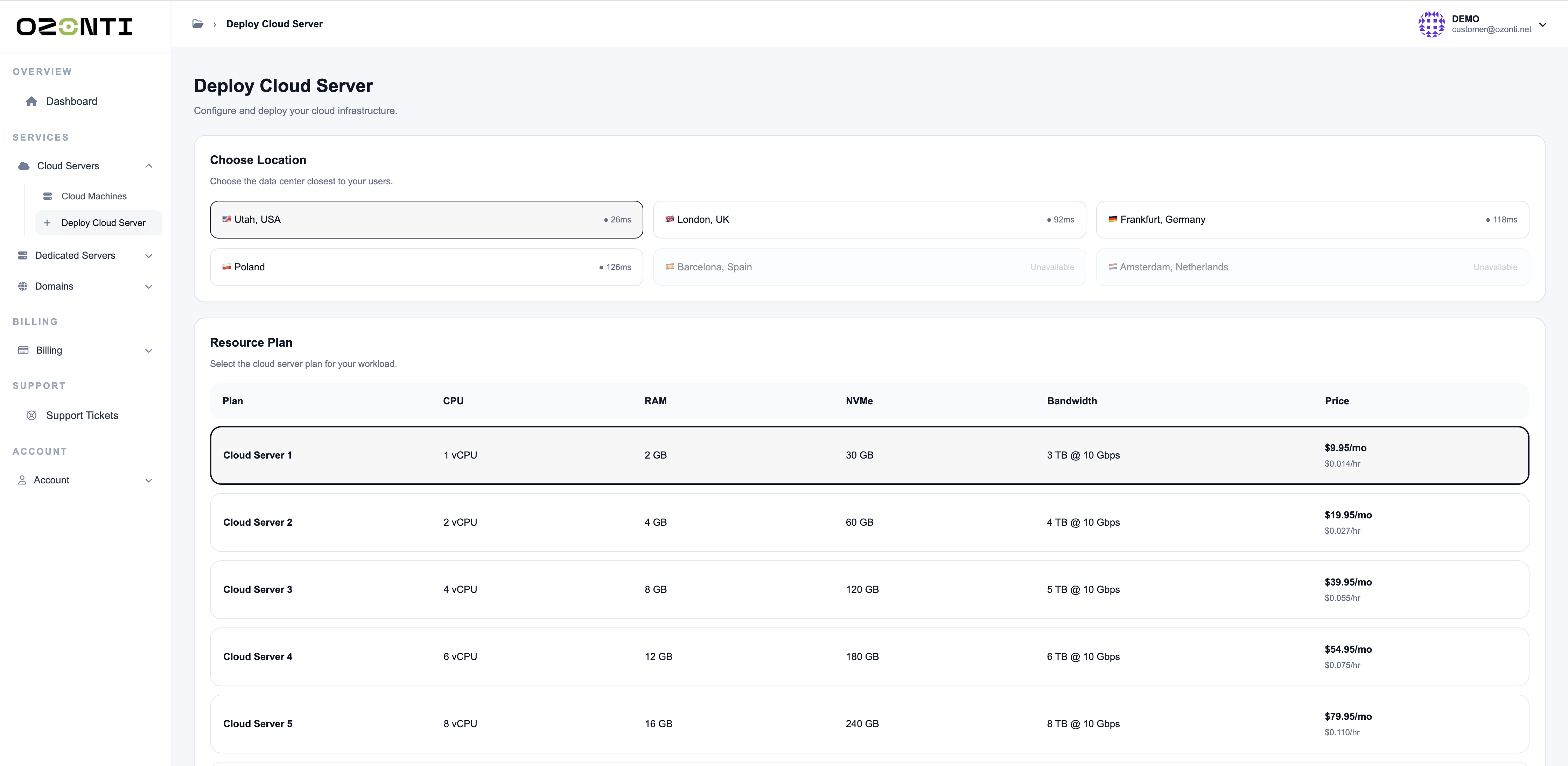Click the Billing card icon
Image resolution: width=1568 pixels, height=766 pixels.
(x=23, y=350)
